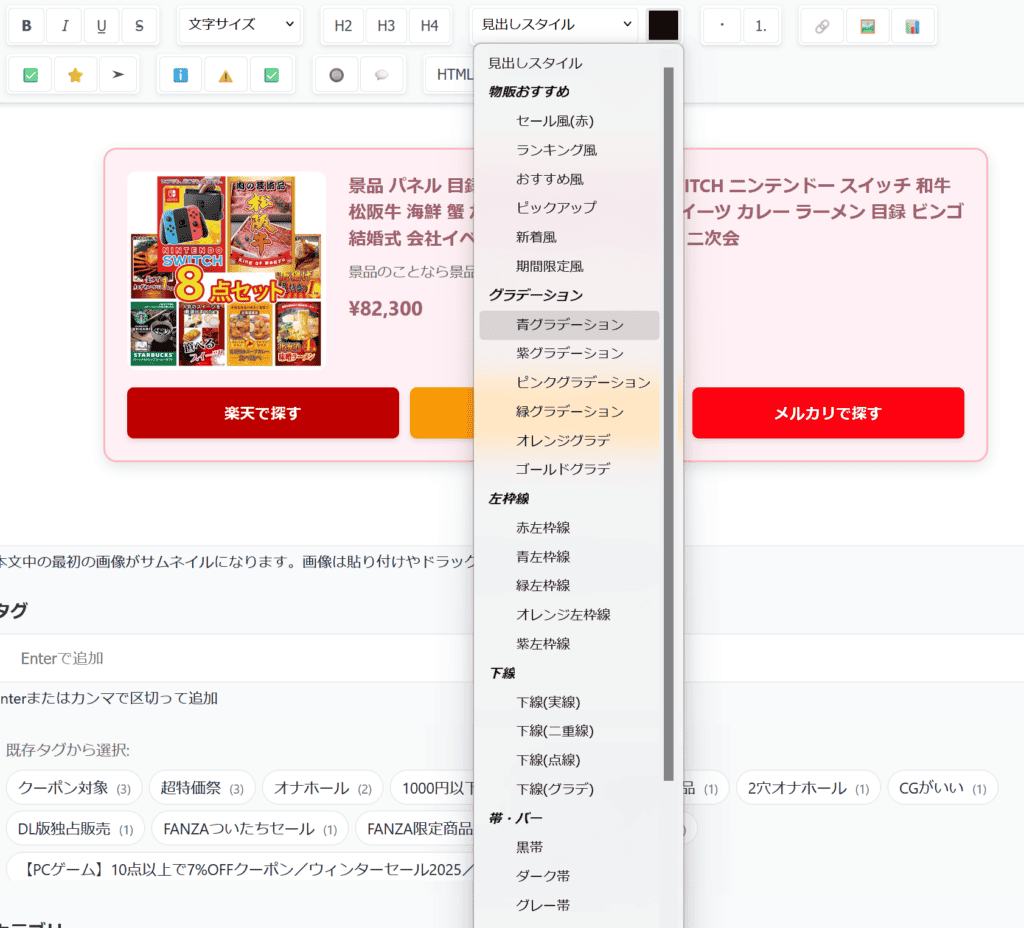Pick the セール風(赤) option

pyautogui.click(x=554, y=121)
